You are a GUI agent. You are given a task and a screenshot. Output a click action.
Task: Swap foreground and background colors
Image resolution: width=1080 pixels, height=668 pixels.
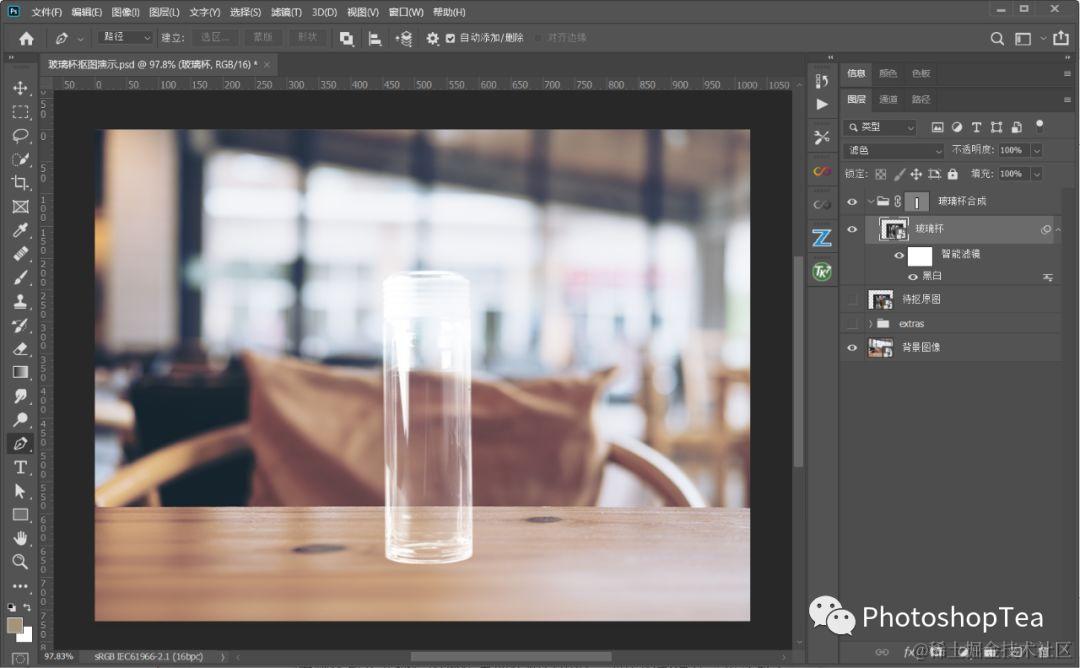27,607
